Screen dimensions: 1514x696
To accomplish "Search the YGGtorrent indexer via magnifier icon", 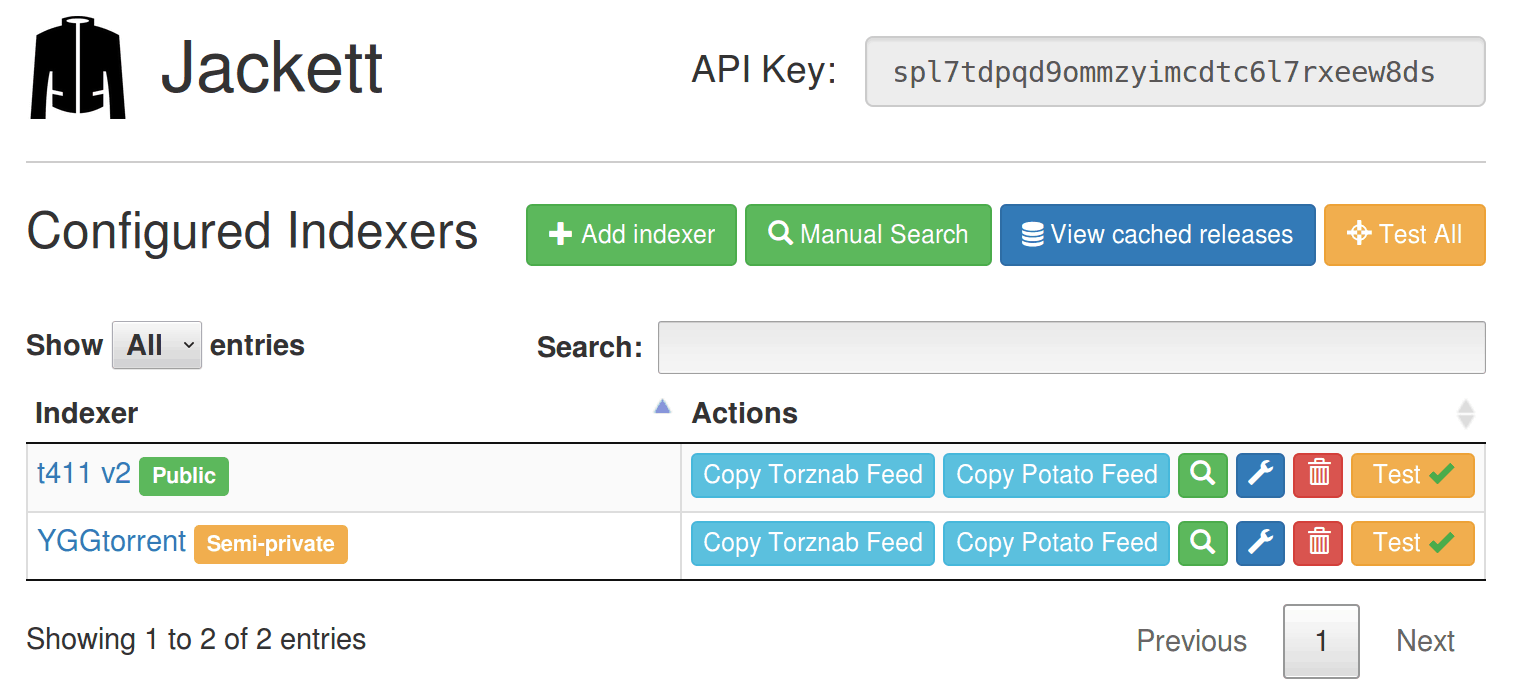I will pyautogui.click(x=1203, y=543).
